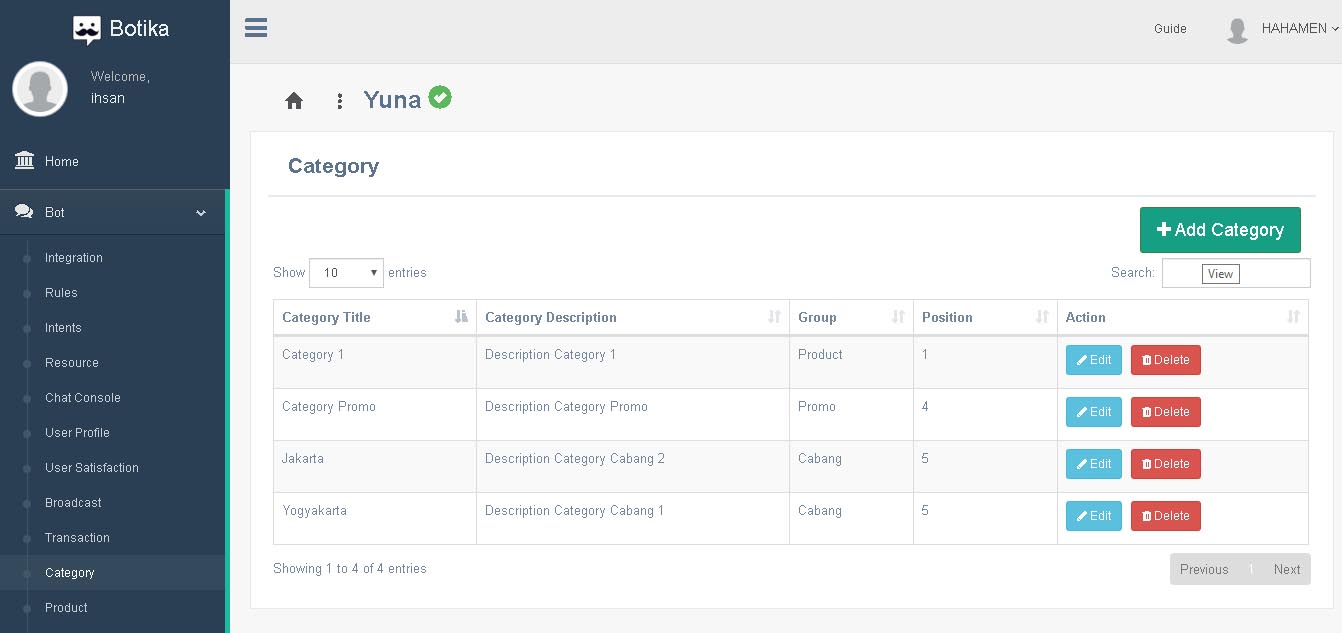Click the green verified checkmark badge
The image size is (1342, 633).
click(x=440, y=97)
